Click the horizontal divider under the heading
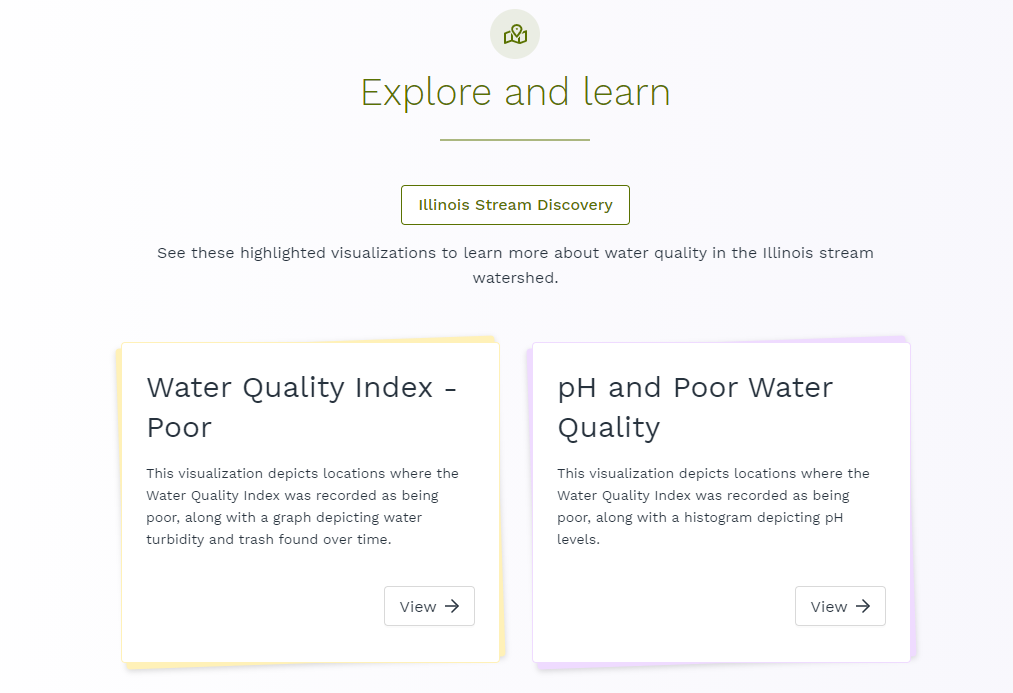This screenshot has height=693, width=1013. click(x=515, y=140)
